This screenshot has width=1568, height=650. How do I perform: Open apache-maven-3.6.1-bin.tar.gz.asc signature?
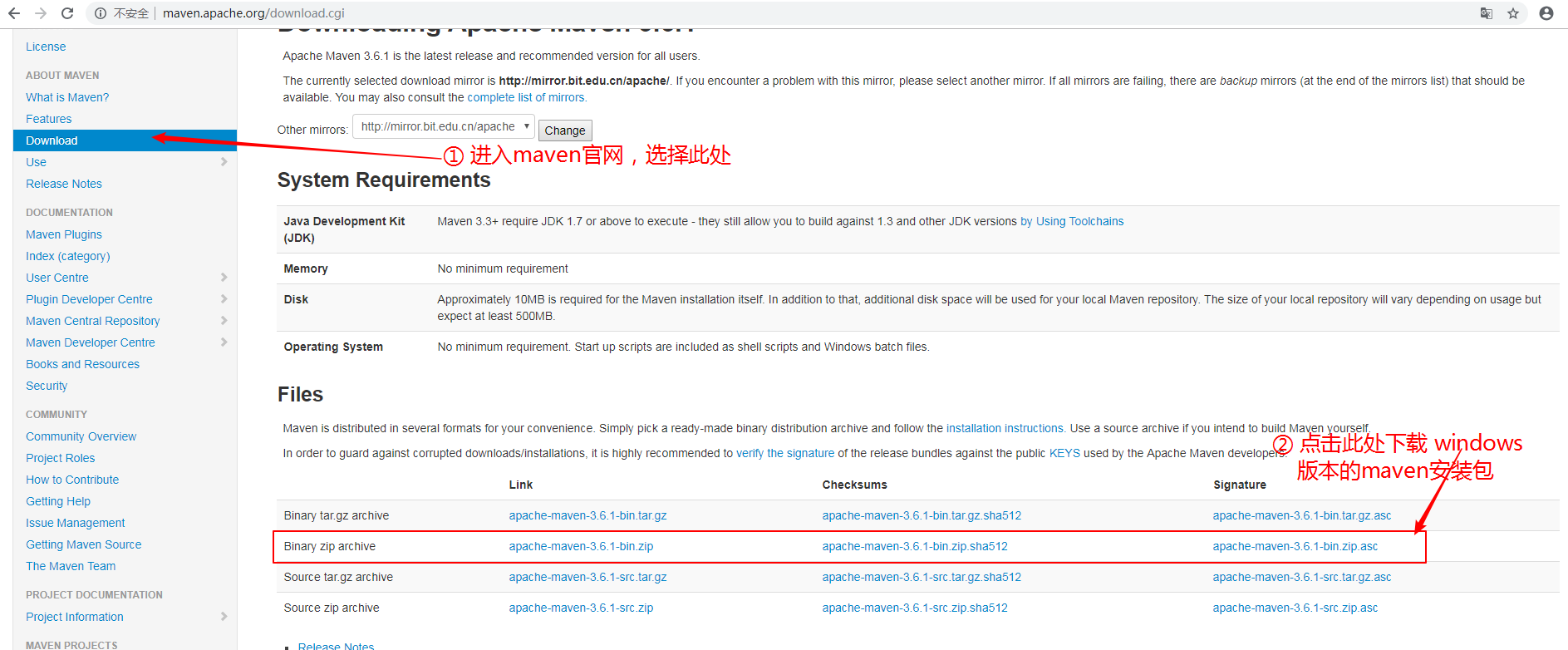[x=1302, y=515]
